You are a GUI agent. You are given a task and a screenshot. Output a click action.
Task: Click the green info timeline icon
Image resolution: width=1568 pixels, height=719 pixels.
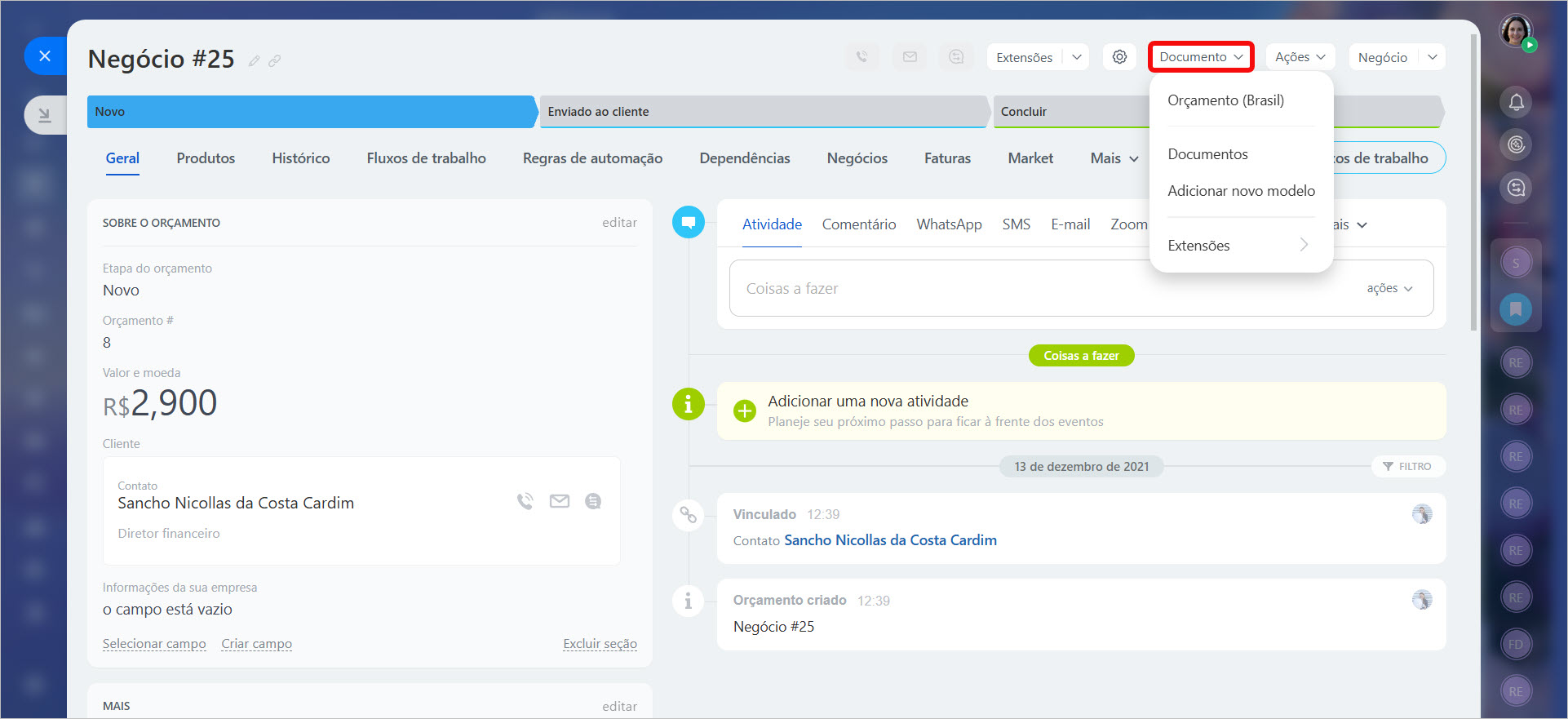point(689,404)
